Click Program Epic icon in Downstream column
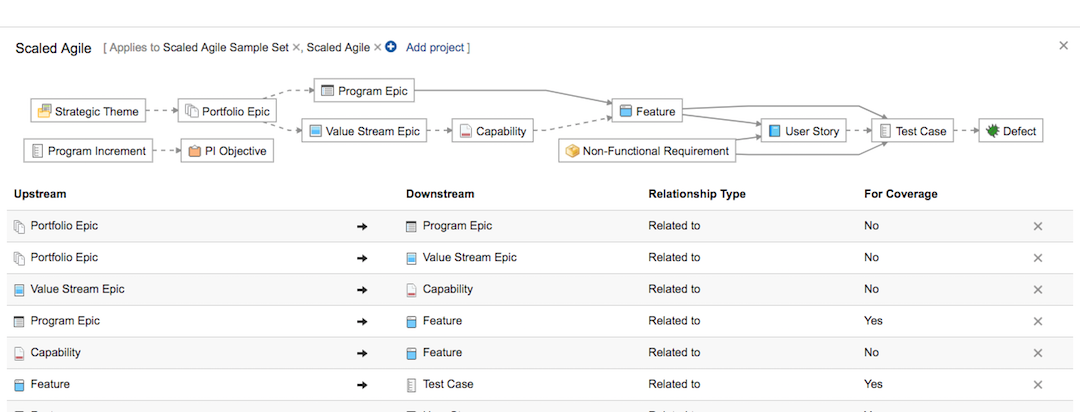 (x=411, y=226)
